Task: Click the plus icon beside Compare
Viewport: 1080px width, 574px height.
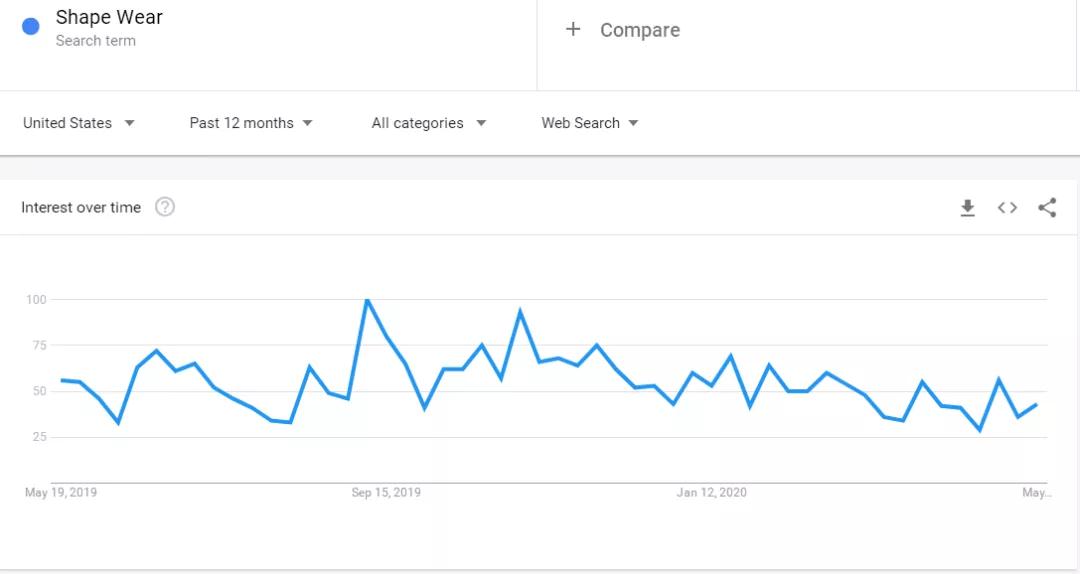Action: point(573,30)
